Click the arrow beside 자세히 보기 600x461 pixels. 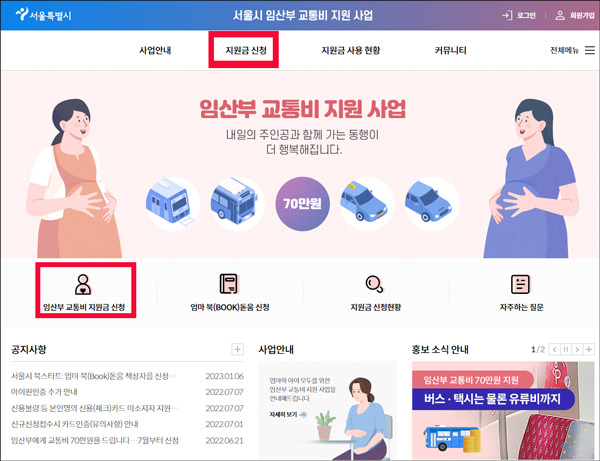pyautogui.click(x=303, y=414)
